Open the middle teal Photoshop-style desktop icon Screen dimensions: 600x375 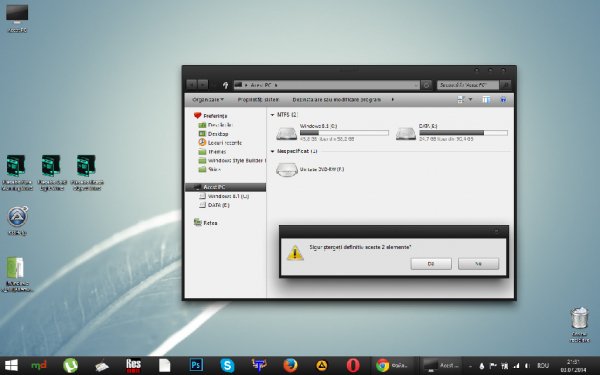coord(52,172)
